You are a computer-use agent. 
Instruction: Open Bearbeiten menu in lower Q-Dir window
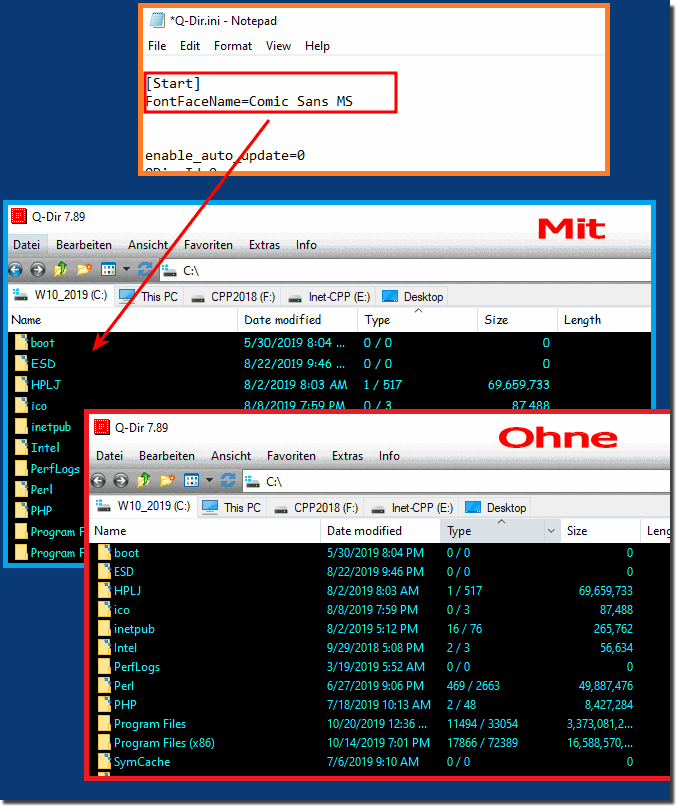(x=167, y=456)
